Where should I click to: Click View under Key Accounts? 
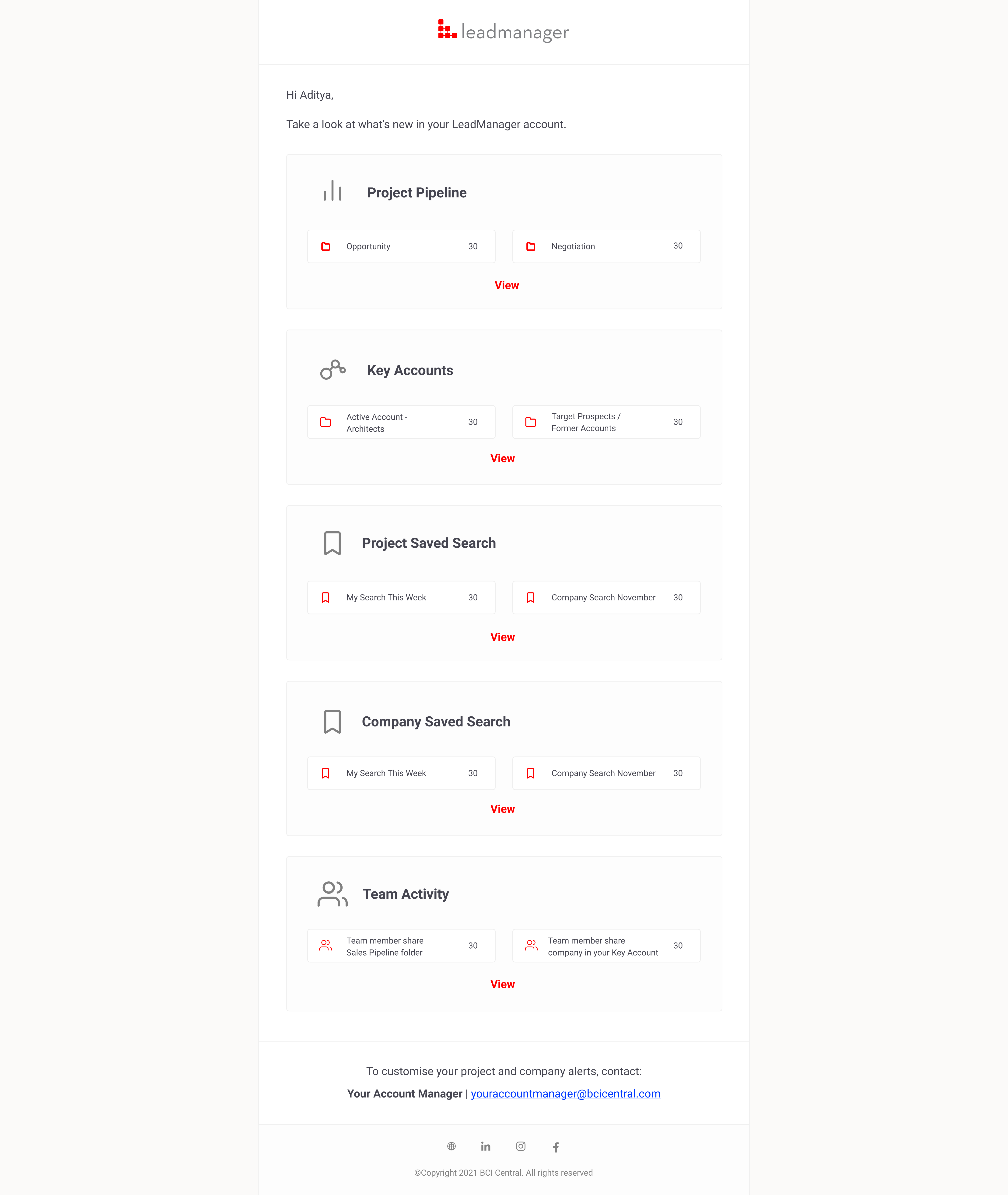[502, 458]
